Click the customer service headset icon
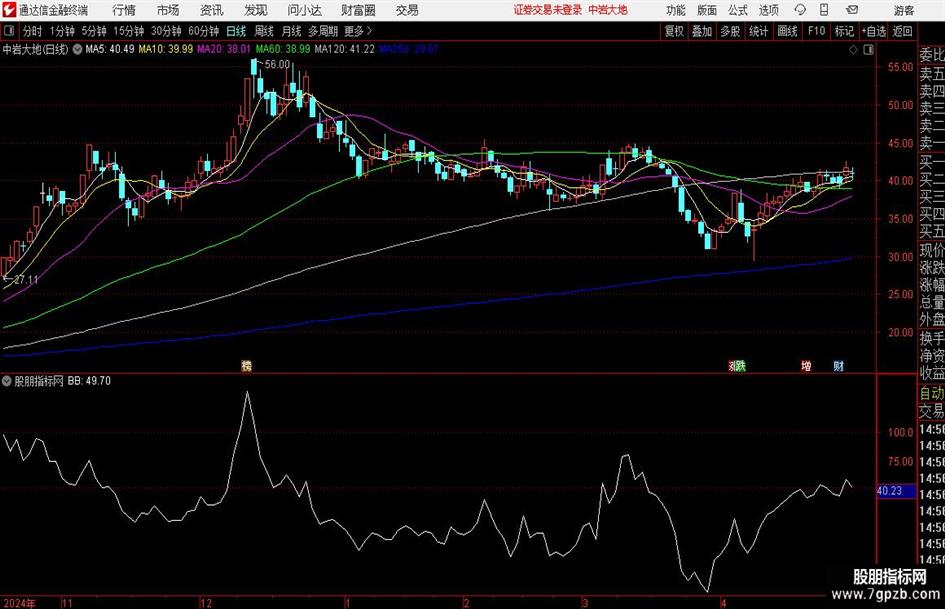945x609 pixels. click(x=800, y=10)
